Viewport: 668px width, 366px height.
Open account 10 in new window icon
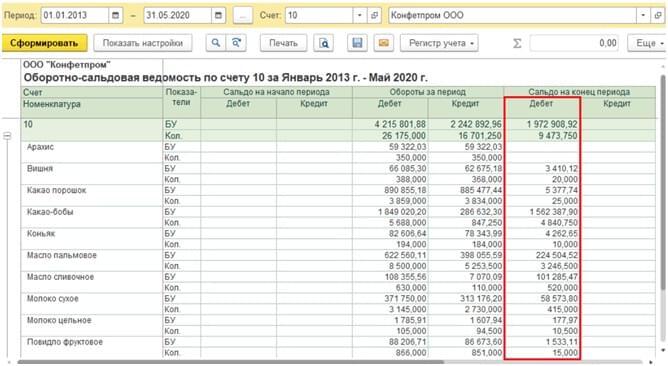pos(374,15)
